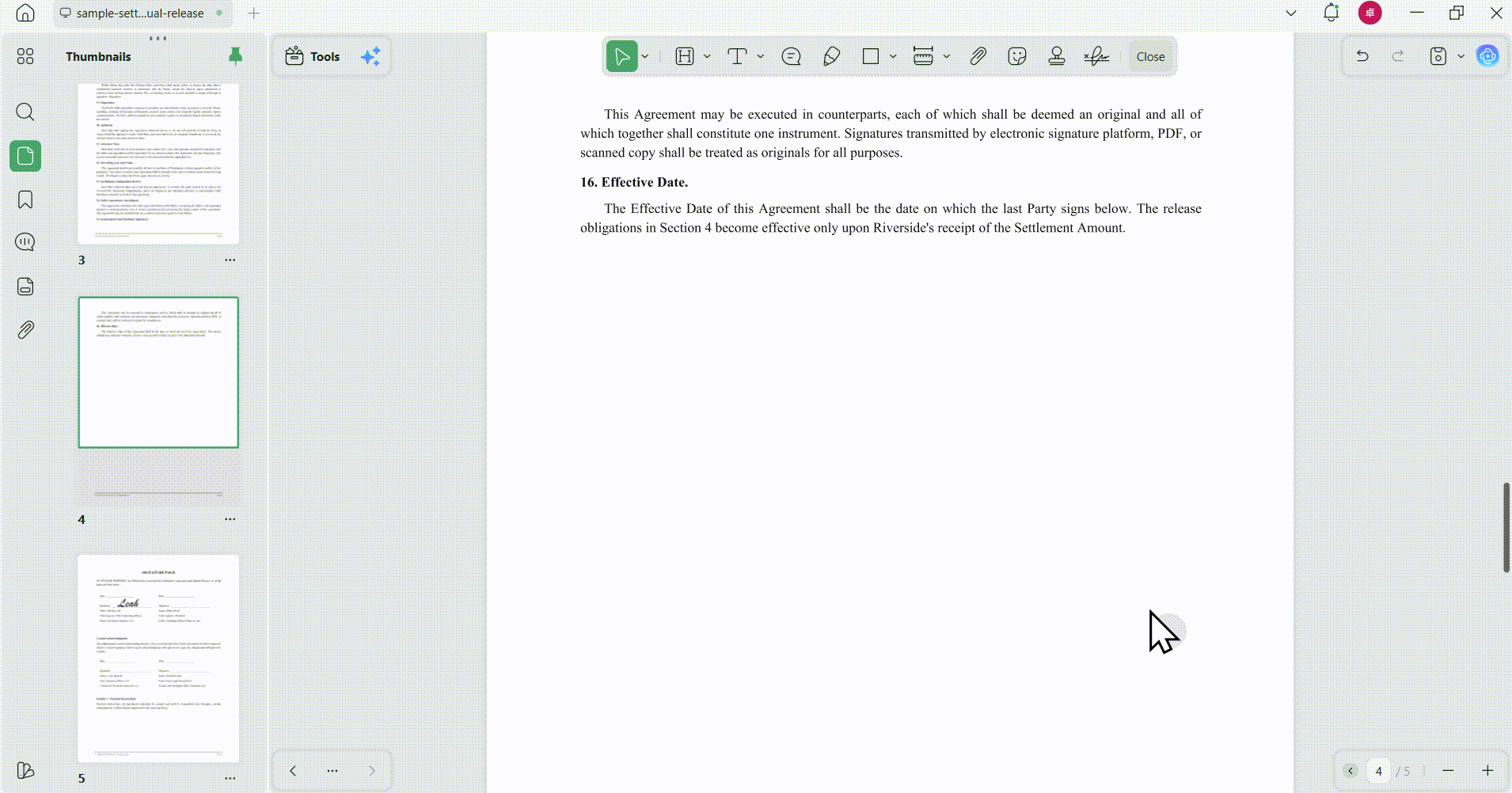Open the Measure tool dropdown arrow
Screen dimensions: 1512x793
[x=947, y=56]
